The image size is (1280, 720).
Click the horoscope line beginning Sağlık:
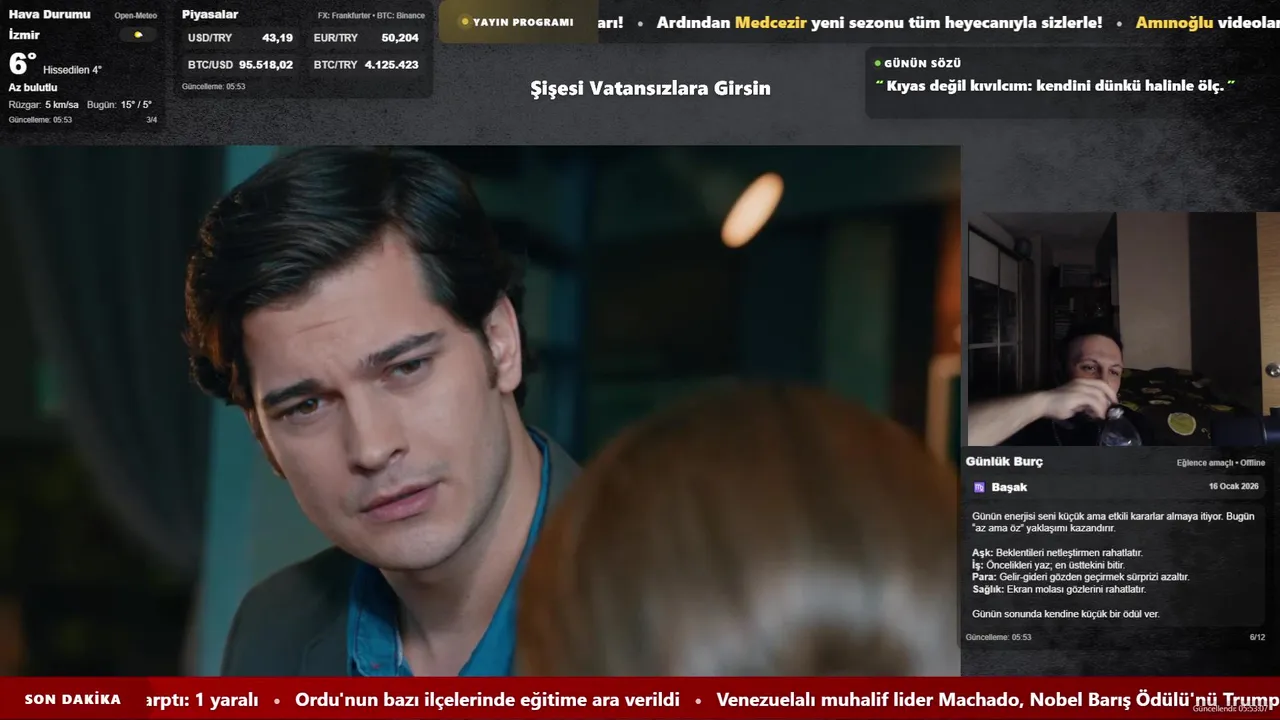[1059, 589]
